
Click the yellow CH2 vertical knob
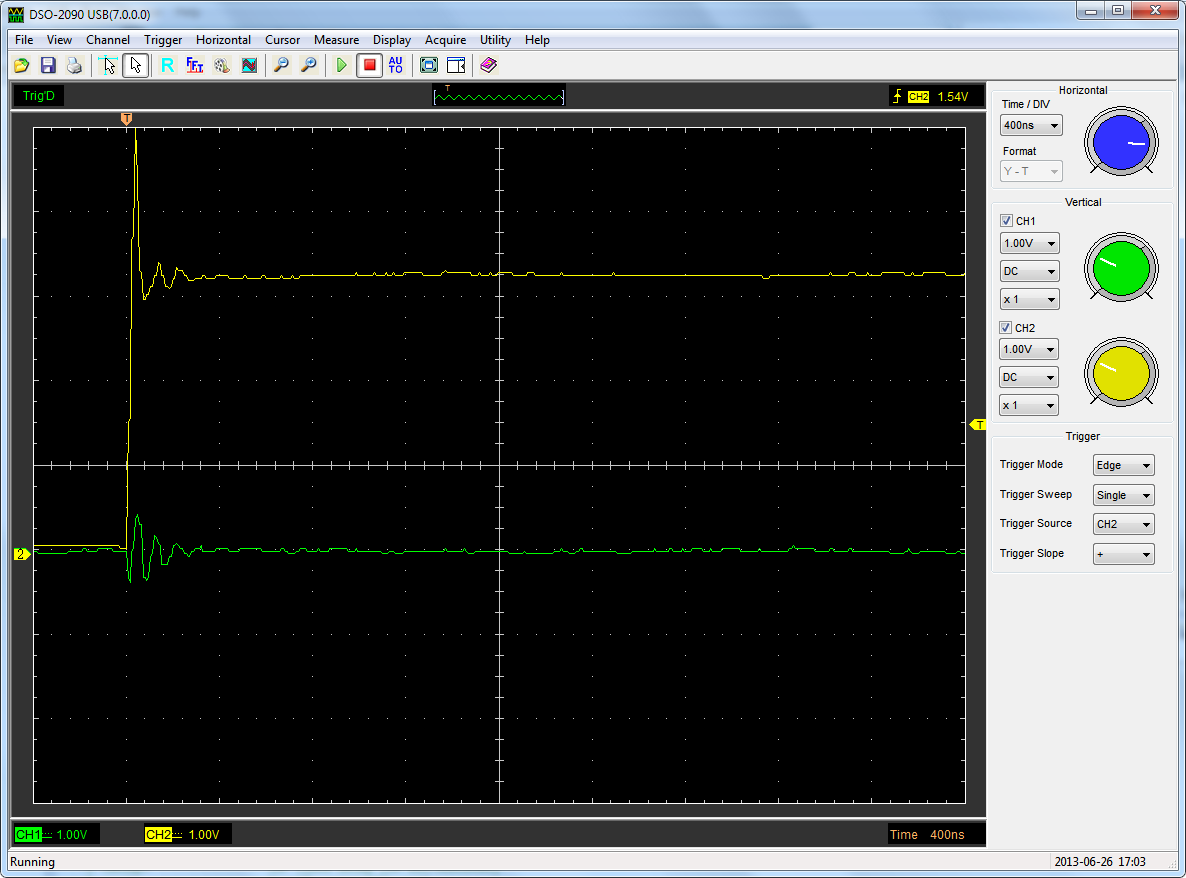pos(1121,374)
